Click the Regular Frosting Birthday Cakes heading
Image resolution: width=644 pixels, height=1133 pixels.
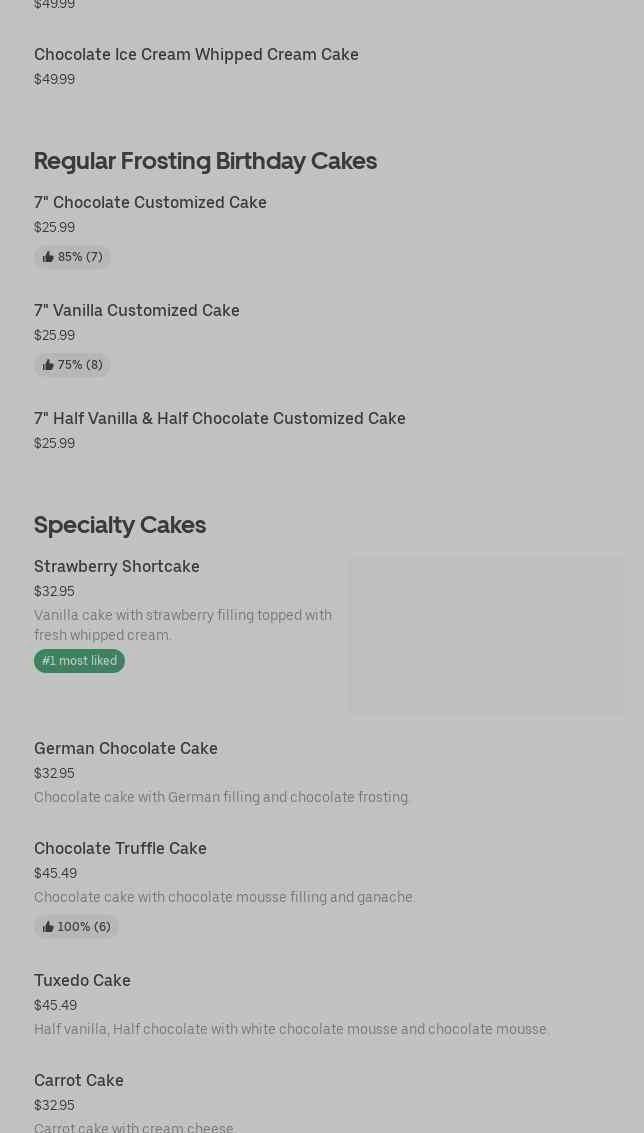click(205, 161)
